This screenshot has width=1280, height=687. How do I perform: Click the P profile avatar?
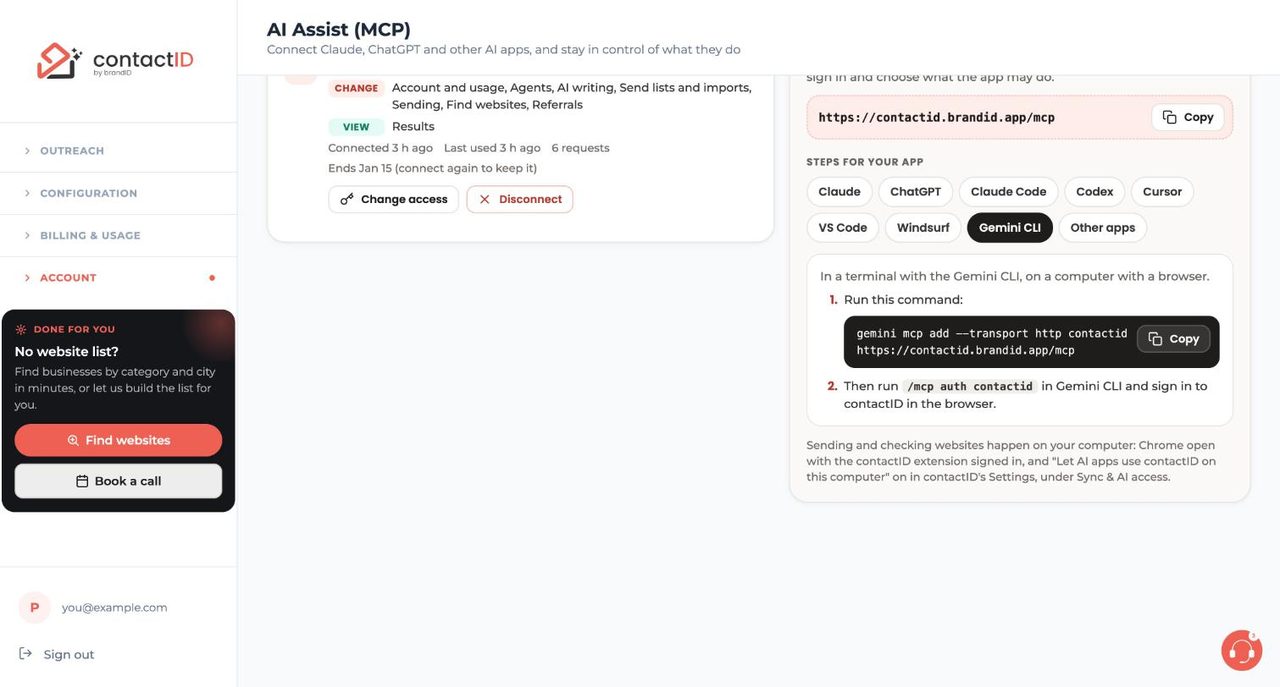35,607
